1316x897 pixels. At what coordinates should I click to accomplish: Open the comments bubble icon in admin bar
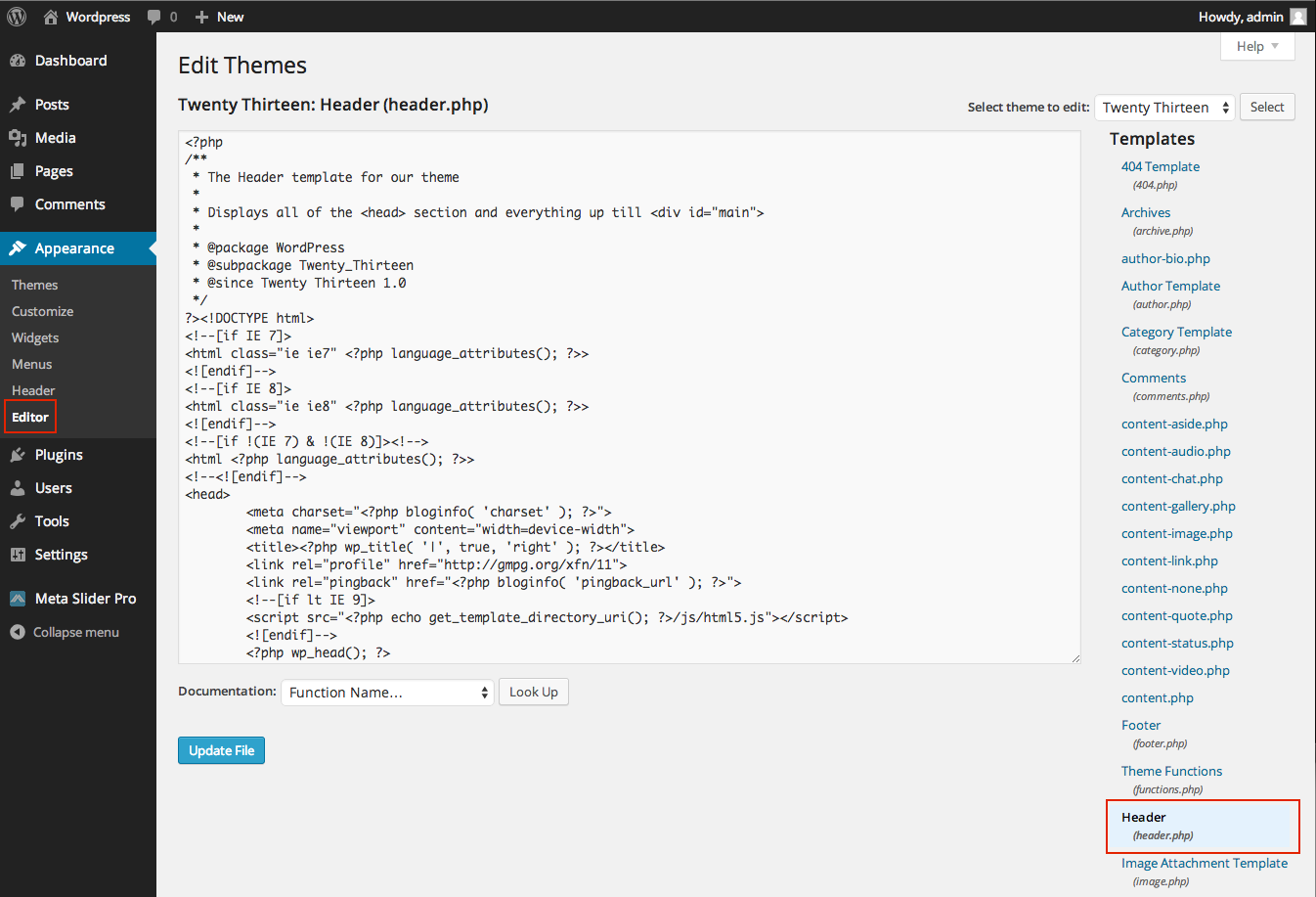[x=154, y=17]
